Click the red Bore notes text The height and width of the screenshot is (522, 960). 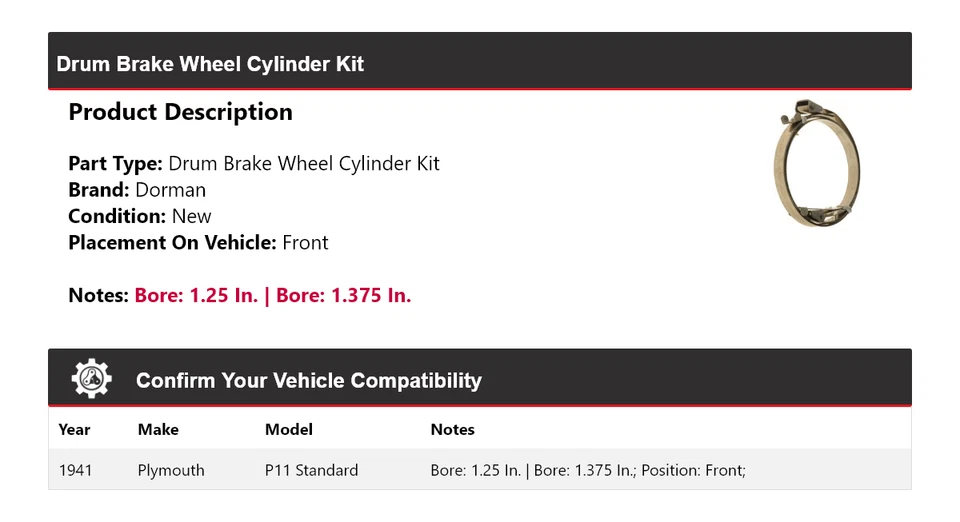[x=273, y=295]
